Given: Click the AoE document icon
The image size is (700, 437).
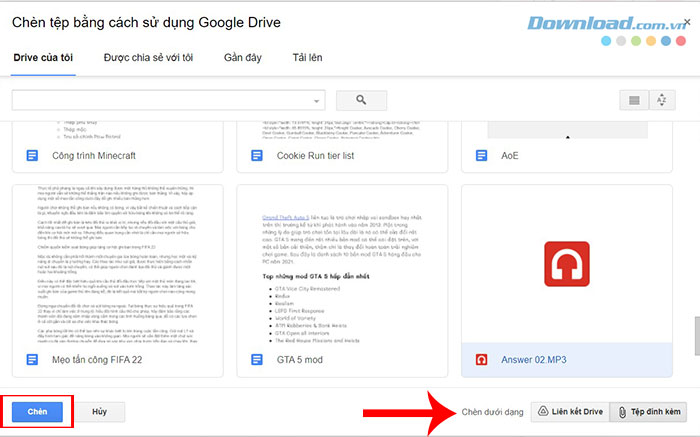Looking at the screenshot, I should 482,156.
